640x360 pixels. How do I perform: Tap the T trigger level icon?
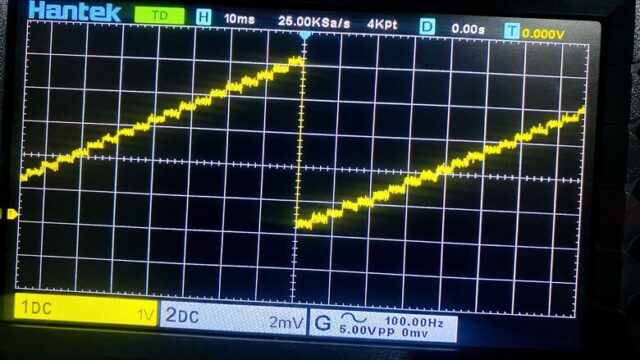(511, 31)
